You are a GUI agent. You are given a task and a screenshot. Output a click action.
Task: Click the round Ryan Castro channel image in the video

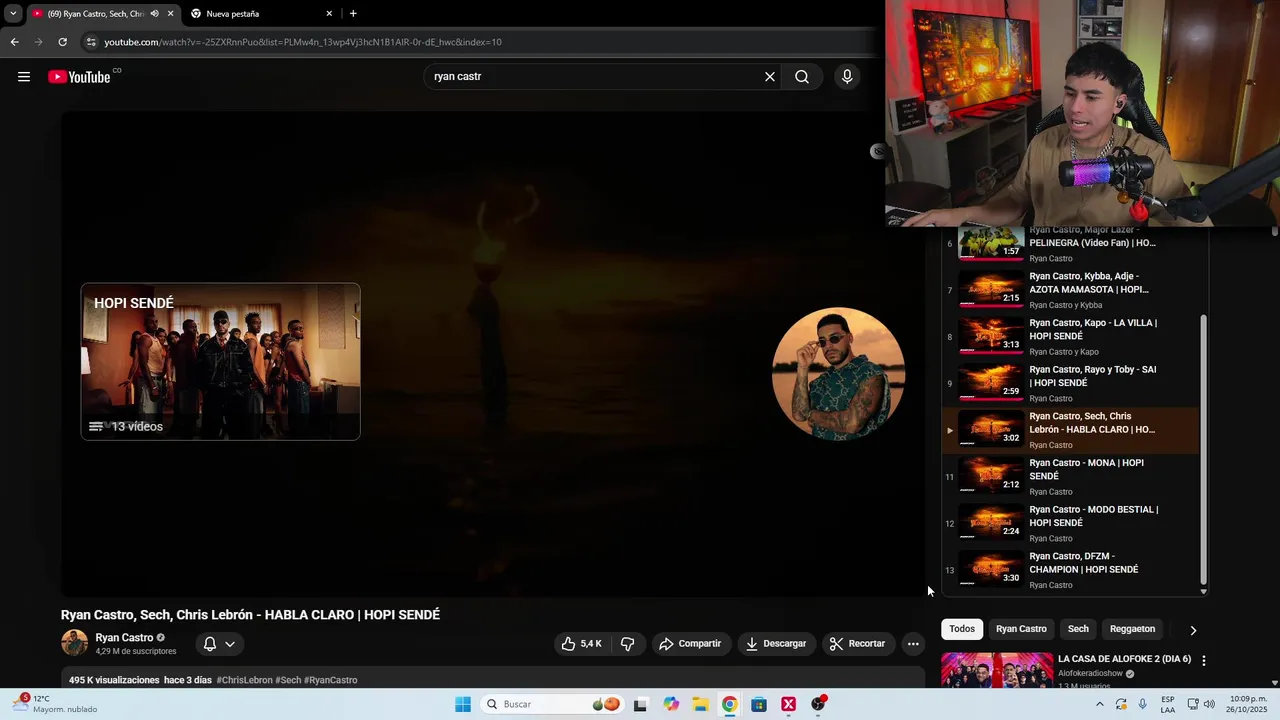pos(838,374)
